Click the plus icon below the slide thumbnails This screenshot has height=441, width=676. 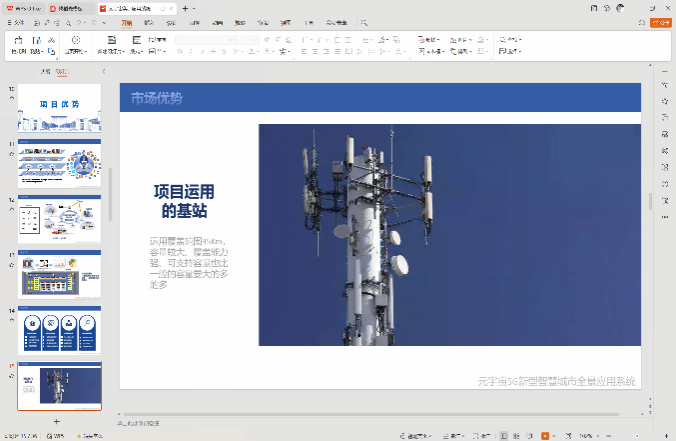pos(56,422)
